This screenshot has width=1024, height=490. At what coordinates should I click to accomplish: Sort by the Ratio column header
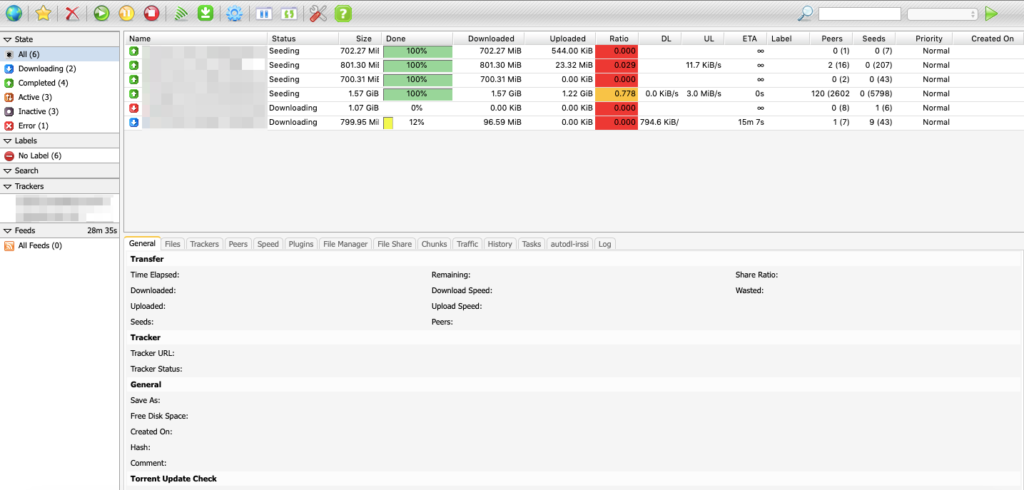click(617, 39)
